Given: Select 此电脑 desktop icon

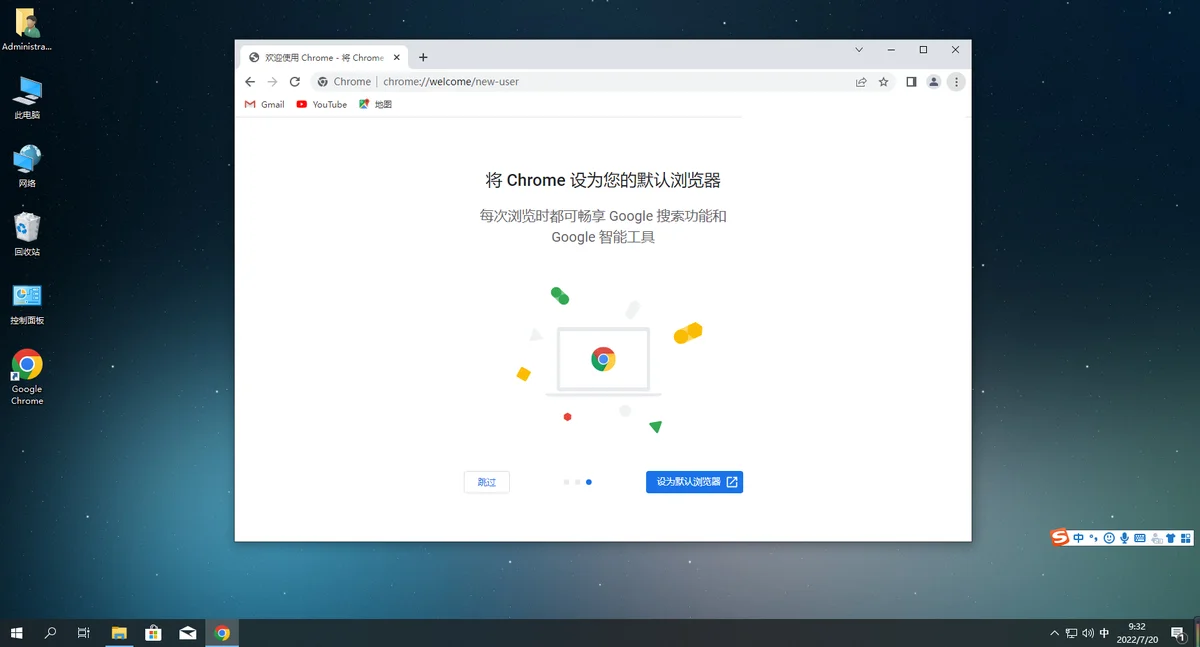Looking at the screenshot, I should click(x=27, y=98).
